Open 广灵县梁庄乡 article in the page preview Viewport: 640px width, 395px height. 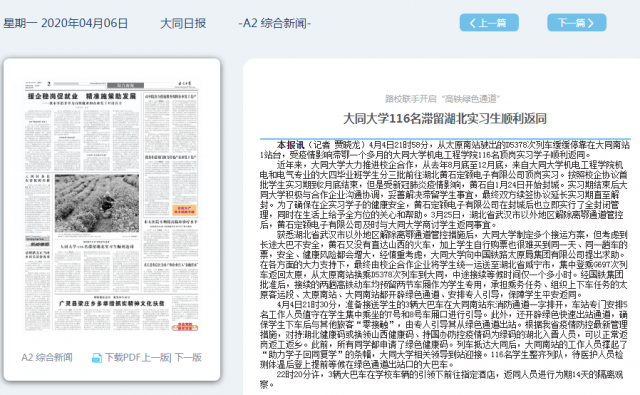(x=112, y=304)
